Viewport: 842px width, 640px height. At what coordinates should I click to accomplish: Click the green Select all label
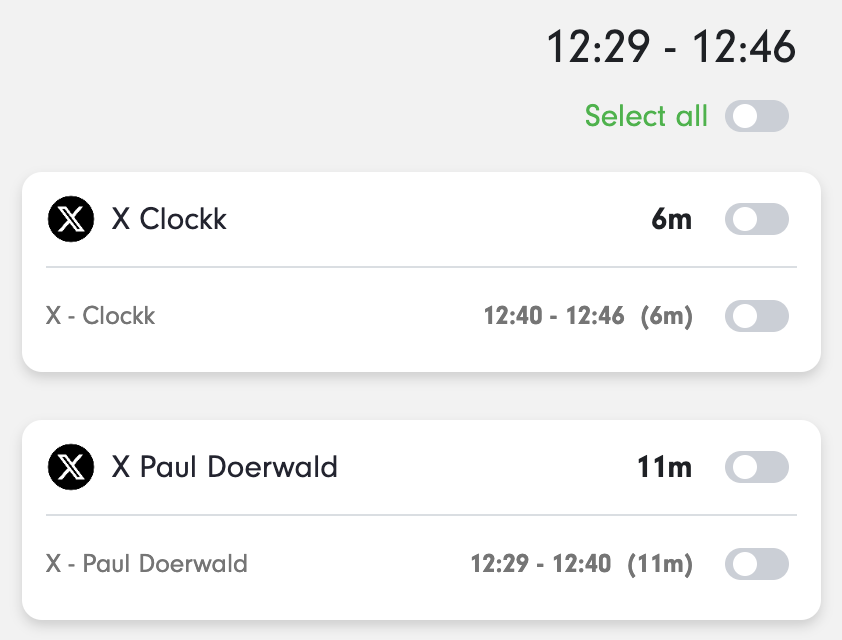(x=646, y=116)
